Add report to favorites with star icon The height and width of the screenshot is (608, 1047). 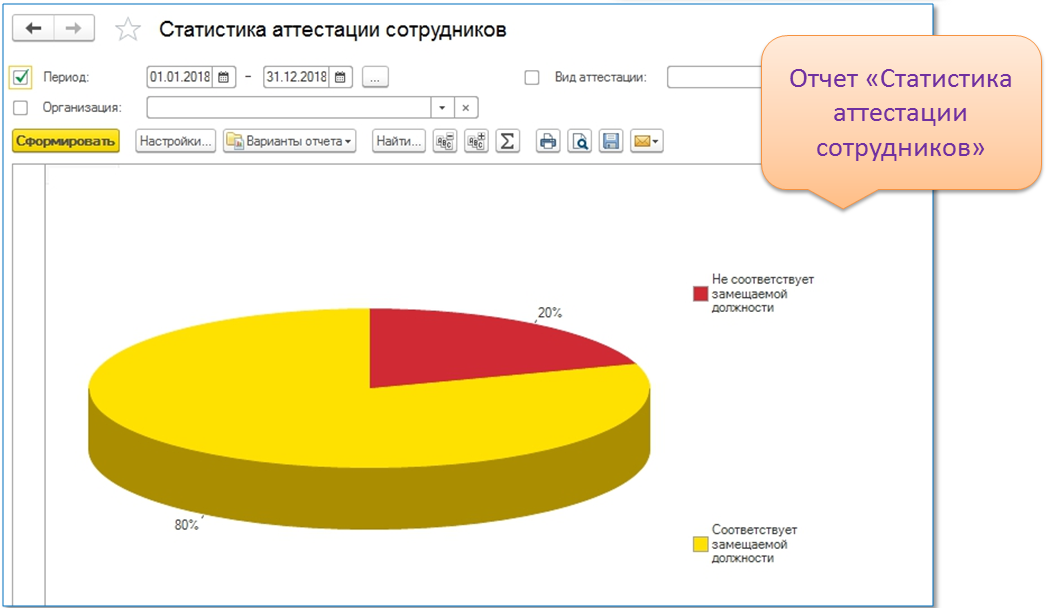point(128,30)
